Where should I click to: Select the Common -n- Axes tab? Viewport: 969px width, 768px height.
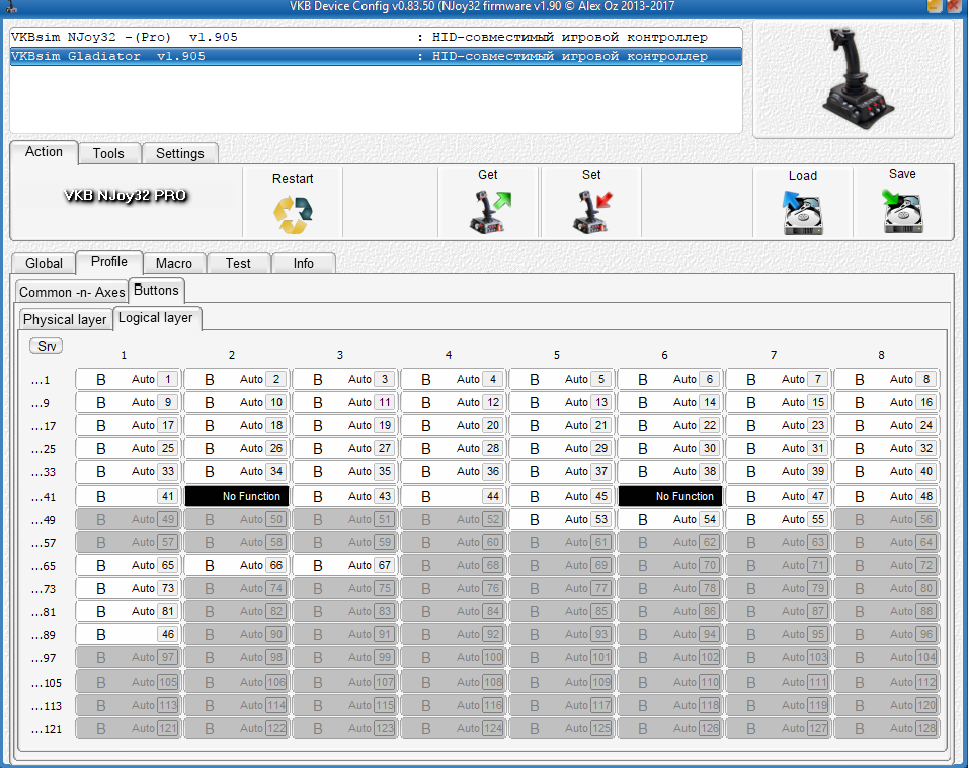72,292
